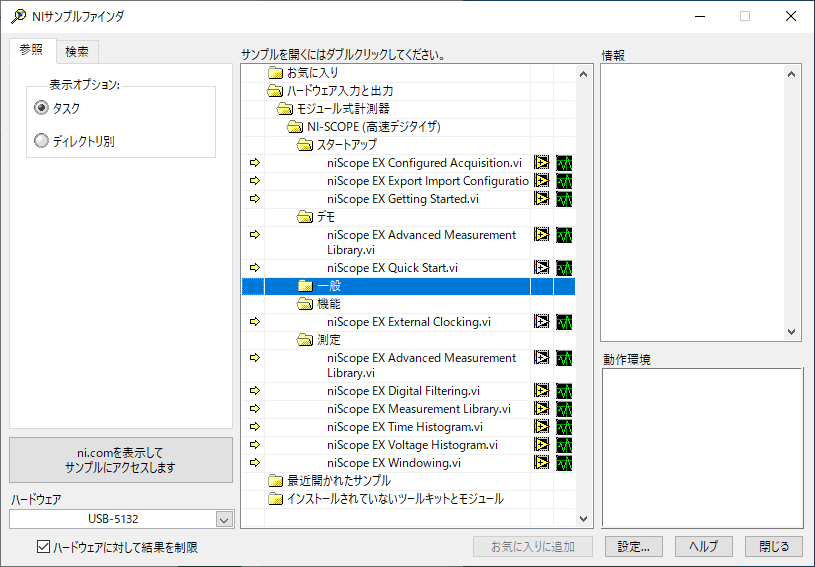Select niScope EX Advanced Measurement Library.vi under 測定
The image size is (815, 567).
(x=422, y=365)
